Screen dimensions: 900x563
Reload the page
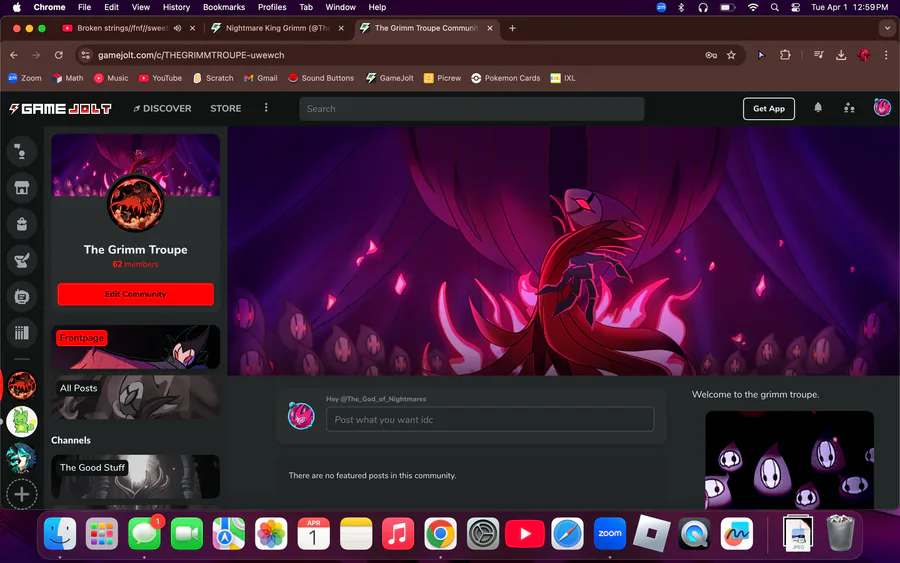(59, 55)
